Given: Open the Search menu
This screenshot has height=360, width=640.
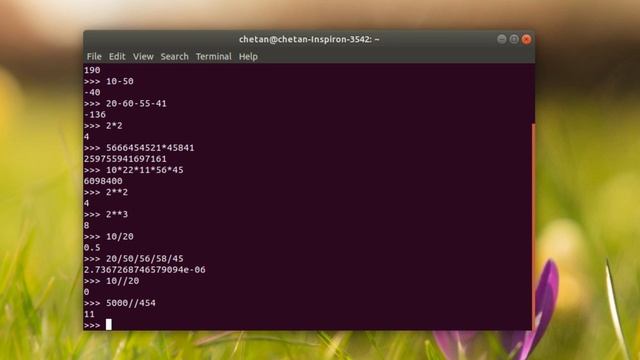Looking at the screenshot, I should 174,56.
